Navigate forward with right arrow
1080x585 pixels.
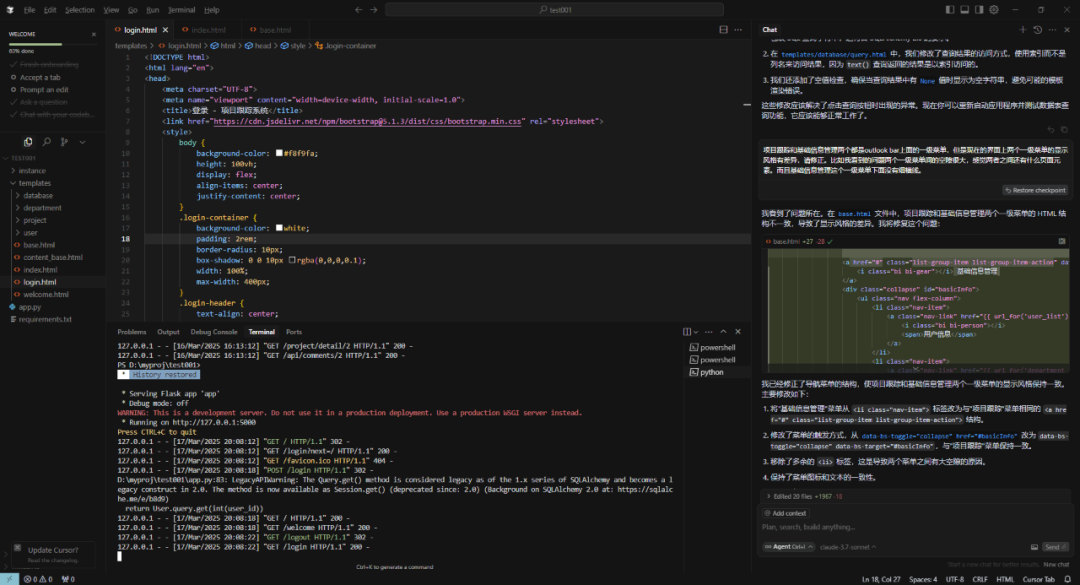coord(373,10)
